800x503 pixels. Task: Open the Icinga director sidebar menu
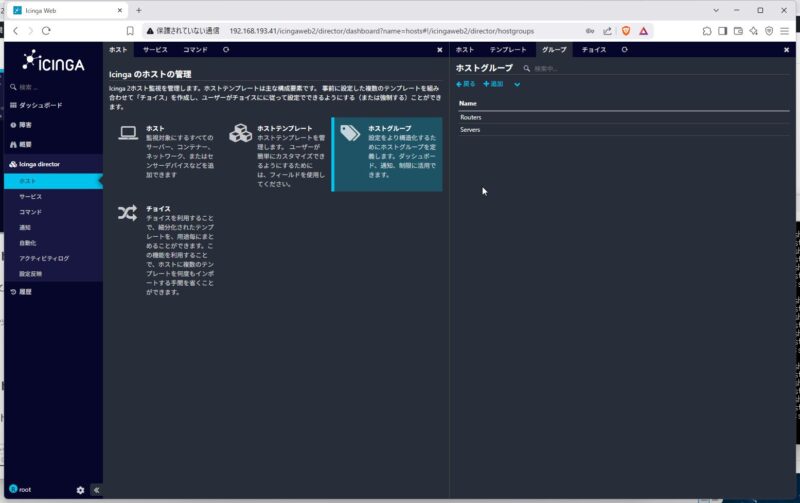pos(39,164)
